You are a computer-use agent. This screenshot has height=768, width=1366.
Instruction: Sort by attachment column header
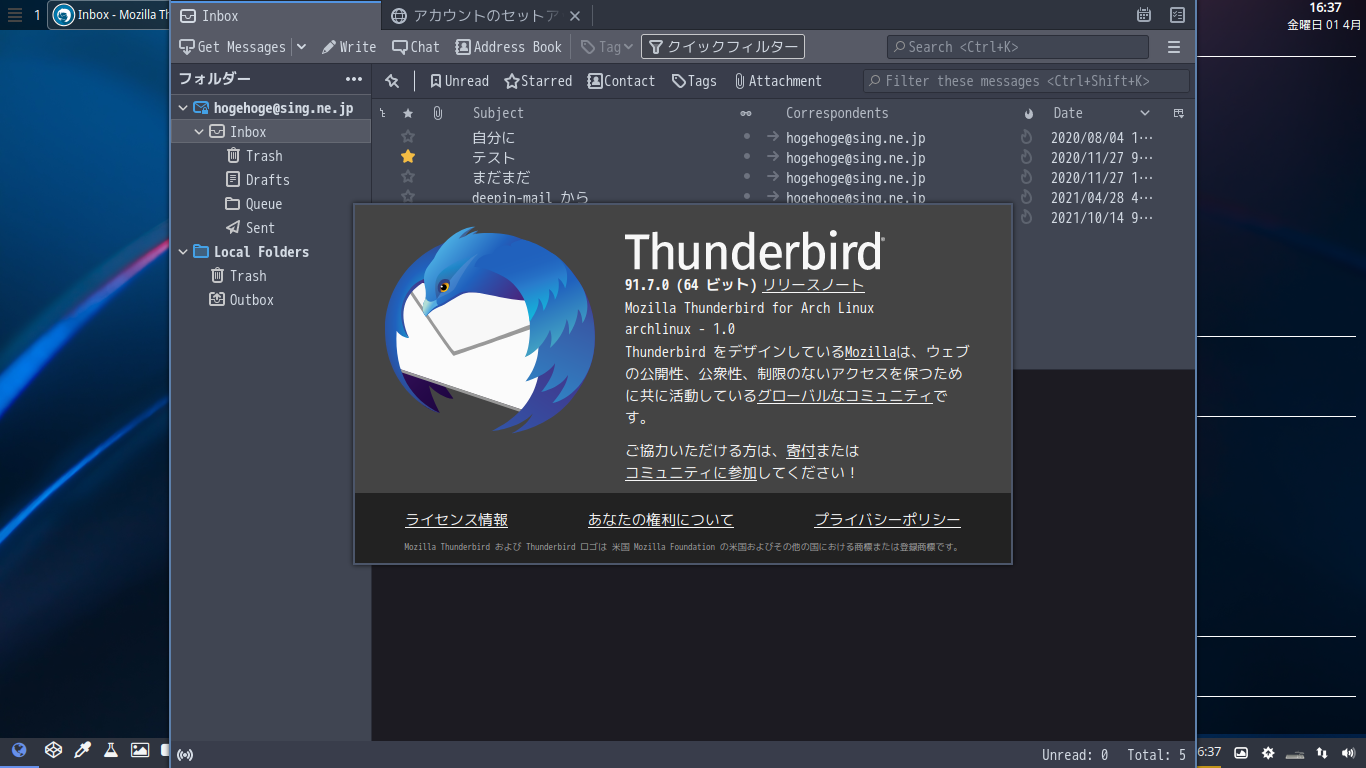(437, 113)
